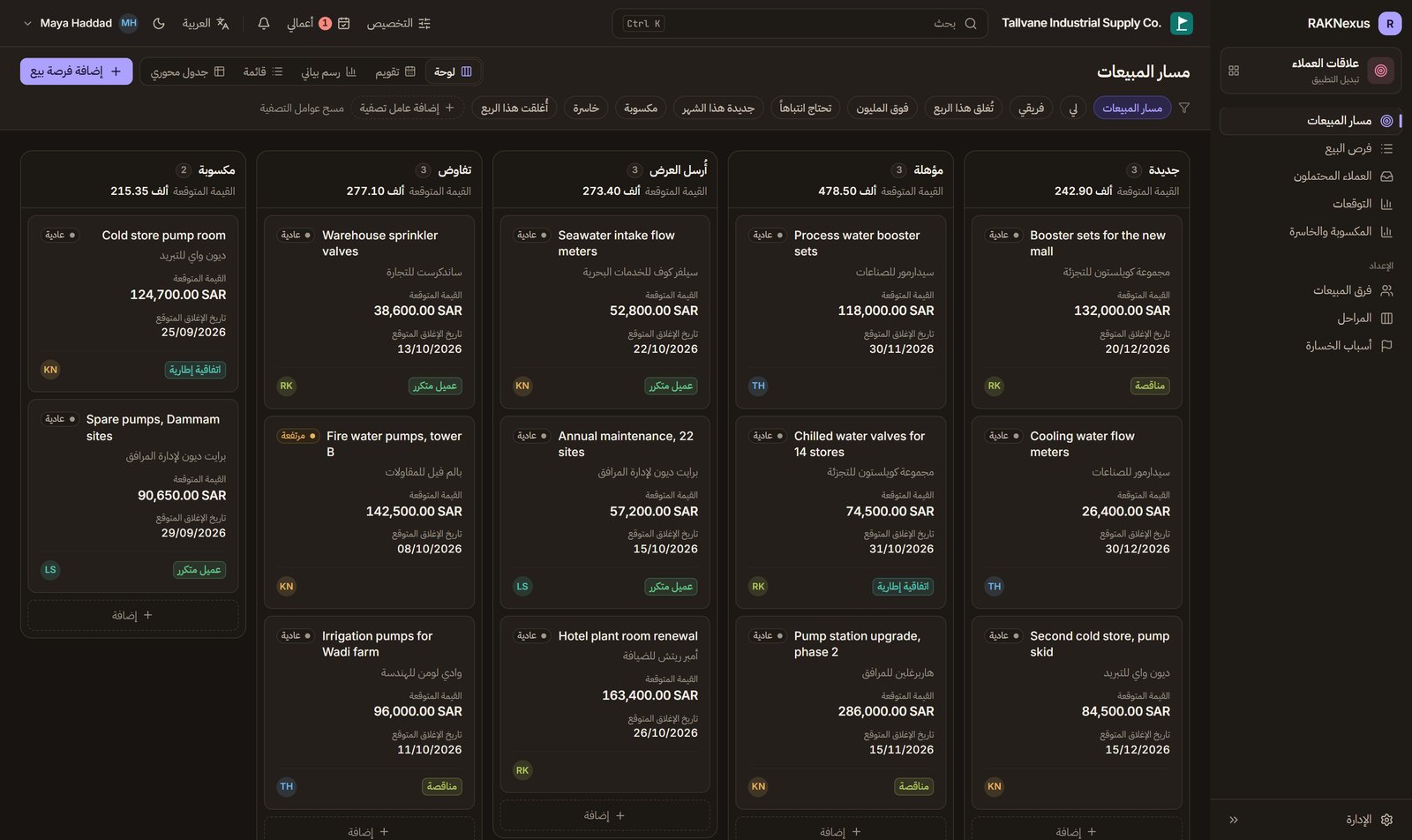This screenshot has width=1412, height=840.
Task: Click RK avatar on Hotel plant room renewal card
Action: point(522,770)
